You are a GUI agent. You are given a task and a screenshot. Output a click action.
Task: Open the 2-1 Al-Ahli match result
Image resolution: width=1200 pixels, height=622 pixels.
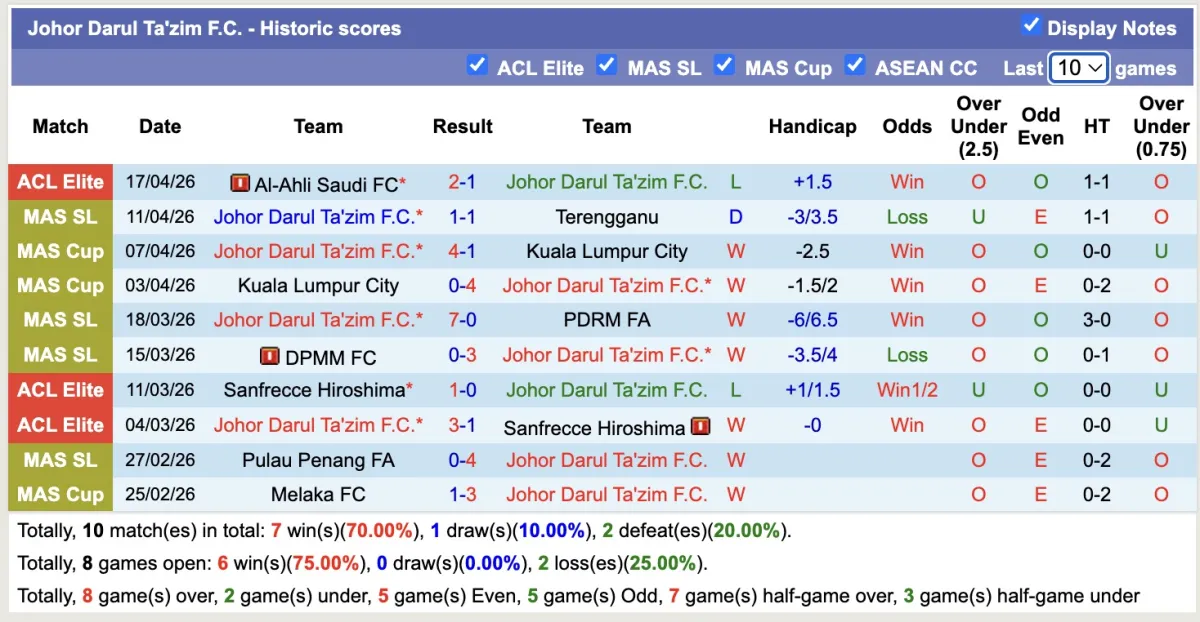[462, 182]
